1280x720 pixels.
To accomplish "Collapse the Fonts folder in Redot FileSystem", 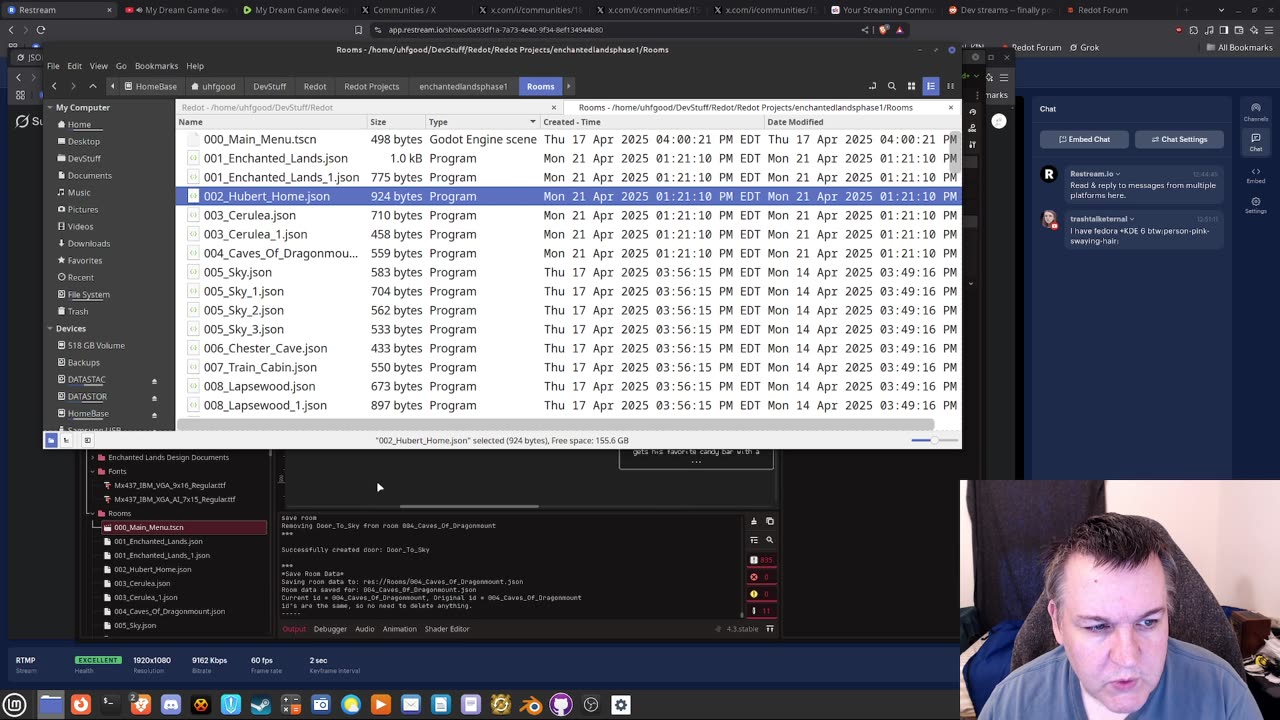I will [93, 471].
